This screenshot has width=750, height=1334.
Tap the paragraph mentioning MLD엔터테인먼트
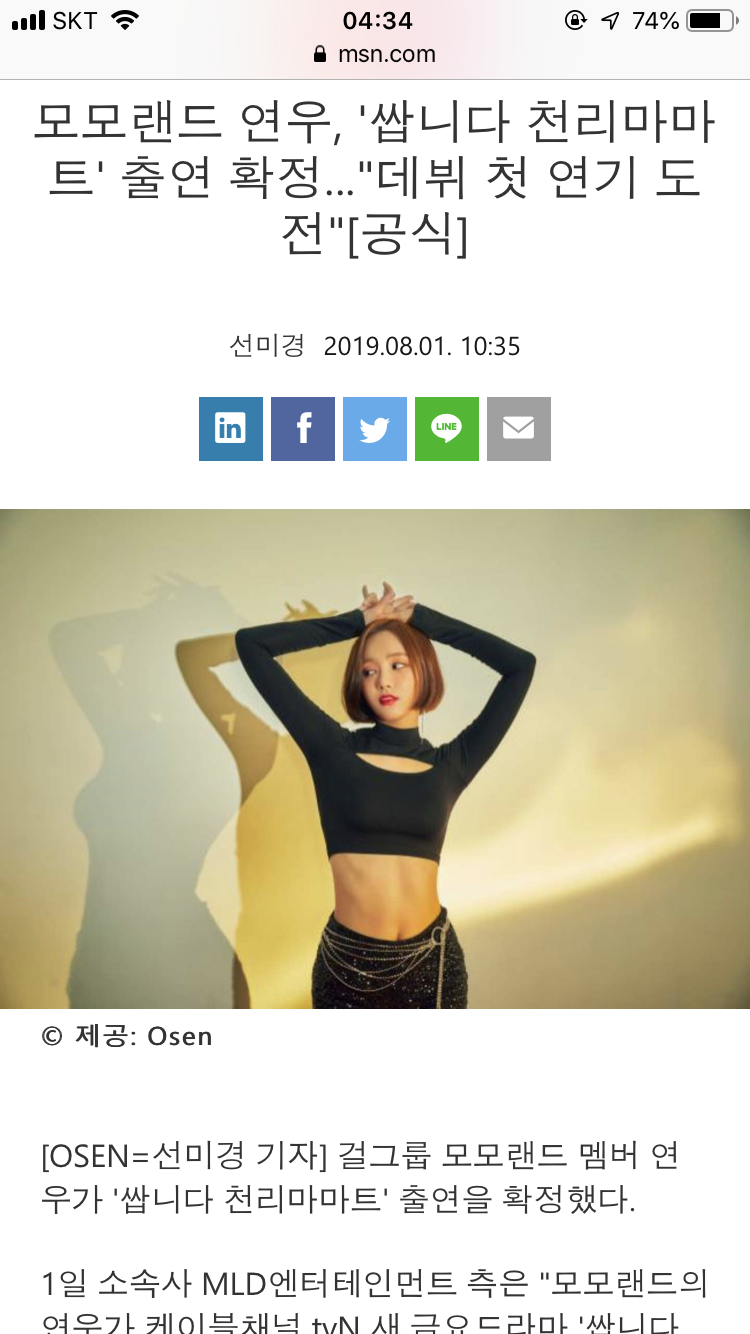[375, 1298]
